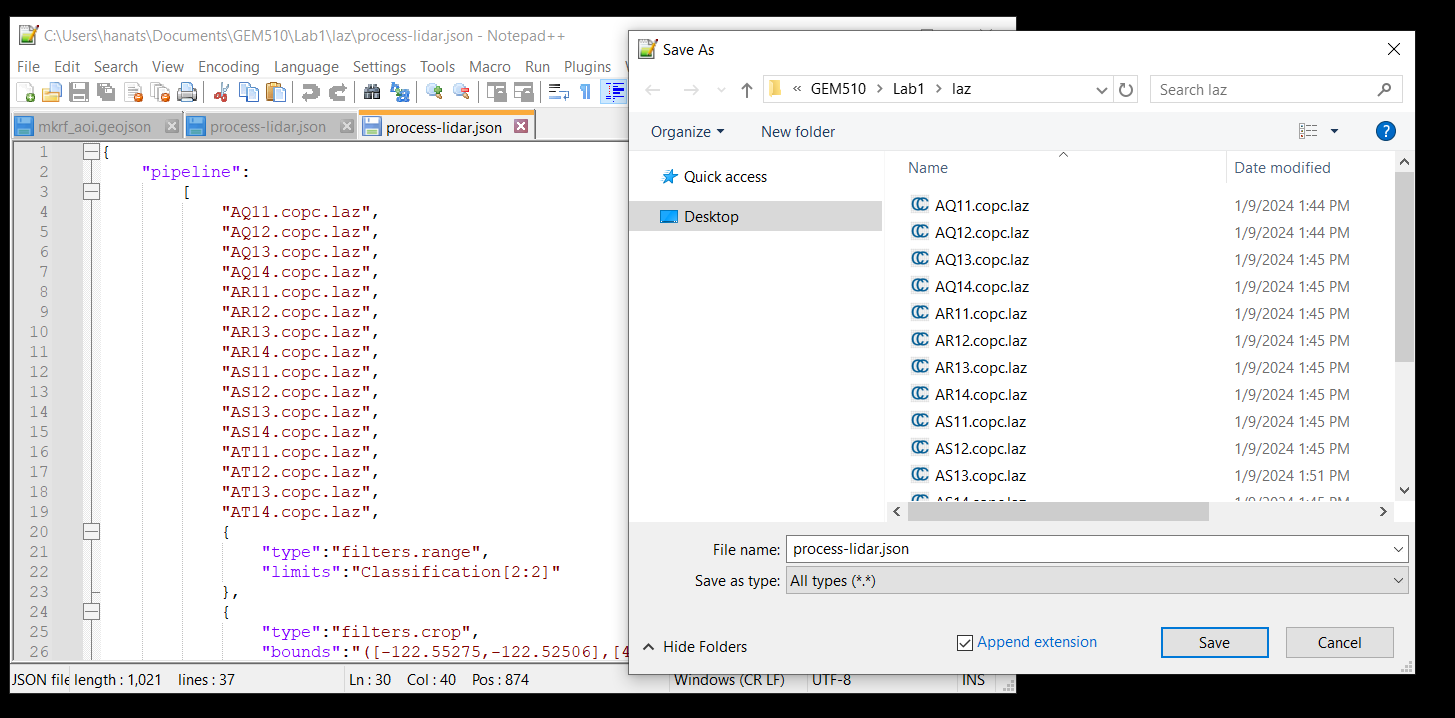Click the New folder button
The image size is (1455, 718).
pyautogui.click(x=797, y=132)
